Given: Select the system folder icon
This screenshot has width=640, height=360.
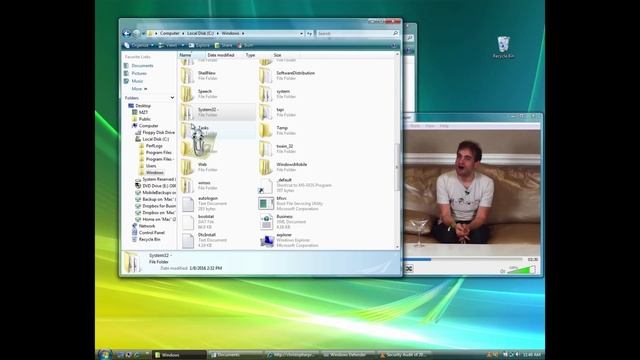Looking at the screenshot, I should click(266, 94).
